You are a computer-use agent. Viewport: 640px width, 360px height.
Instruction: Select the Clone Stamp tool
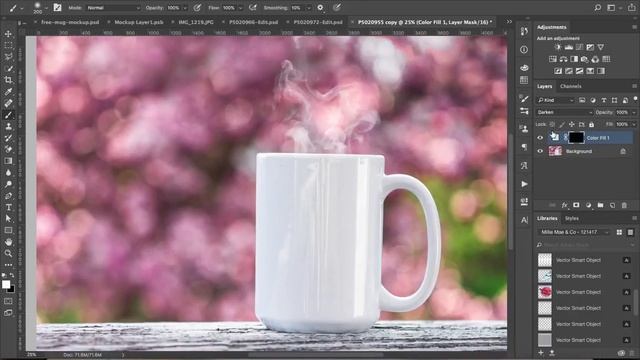8,126
